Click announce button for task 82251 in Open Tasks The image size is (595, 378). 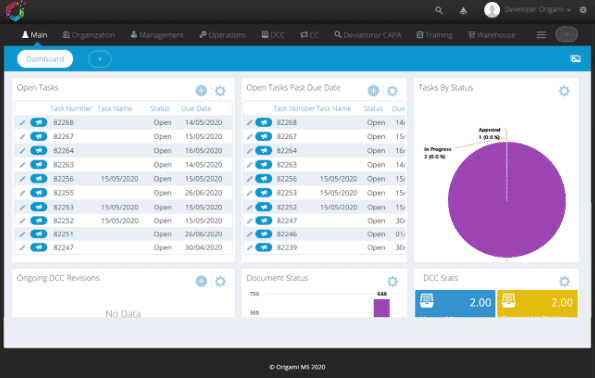coord(39,234)
